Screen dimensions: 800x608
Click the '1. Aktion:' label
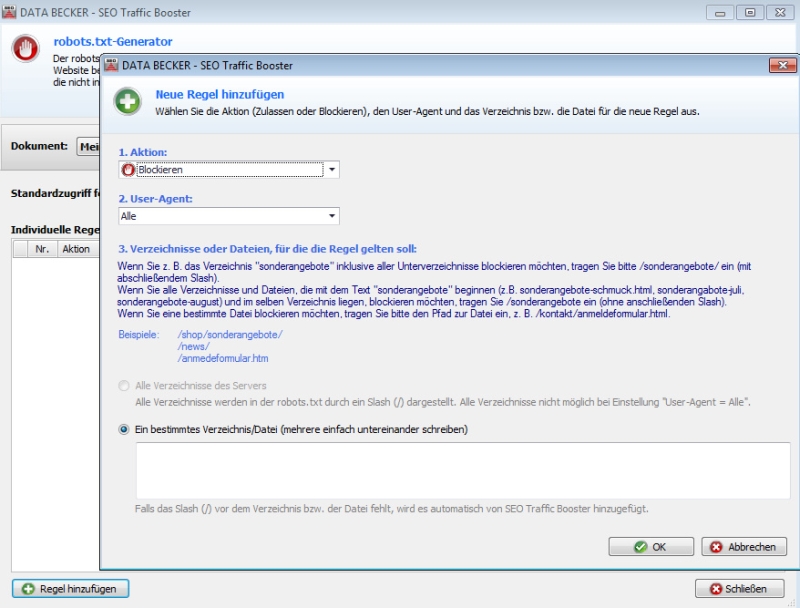tap(142, 152)
